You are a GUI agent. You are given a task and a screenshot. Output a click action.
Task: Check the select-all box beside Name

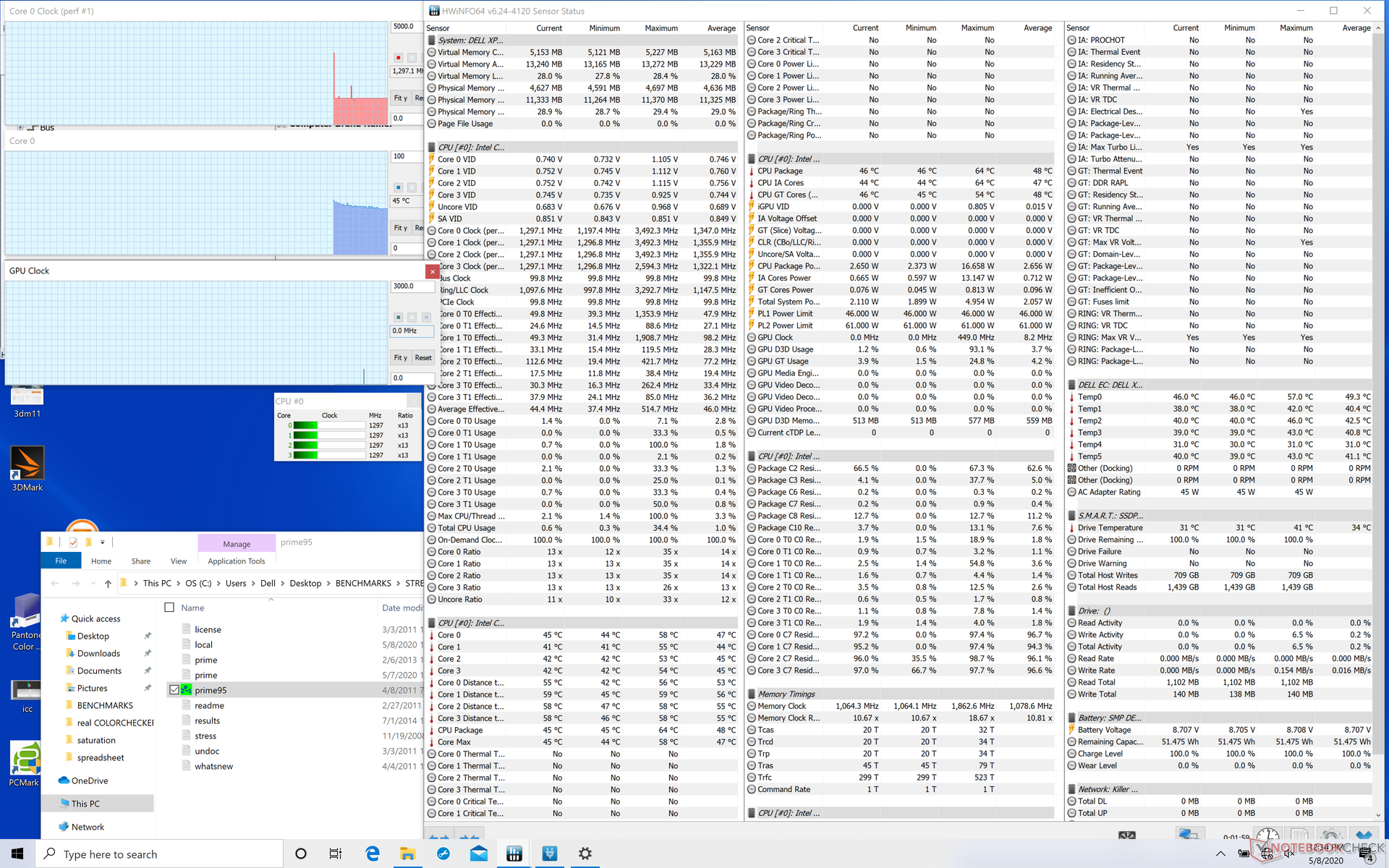[169, 608]
